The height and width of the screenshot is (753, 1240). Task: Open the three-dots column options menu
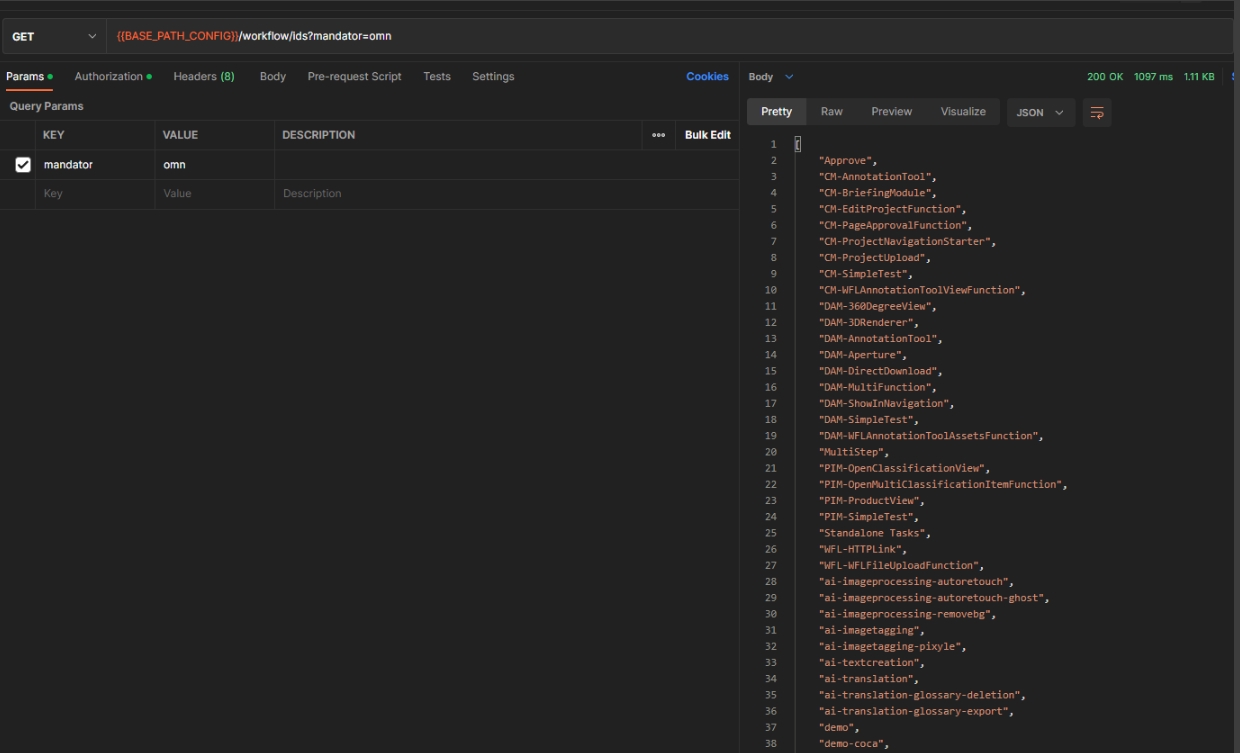pos(658,135)
